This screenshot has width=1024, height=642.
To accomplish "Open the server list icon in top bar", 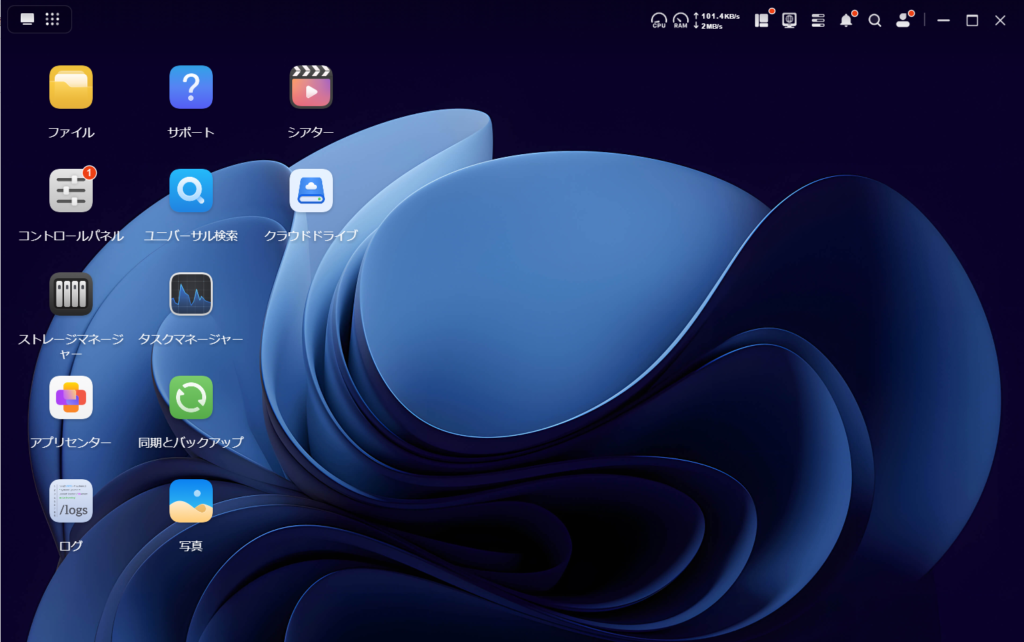I will coord(818,20).
